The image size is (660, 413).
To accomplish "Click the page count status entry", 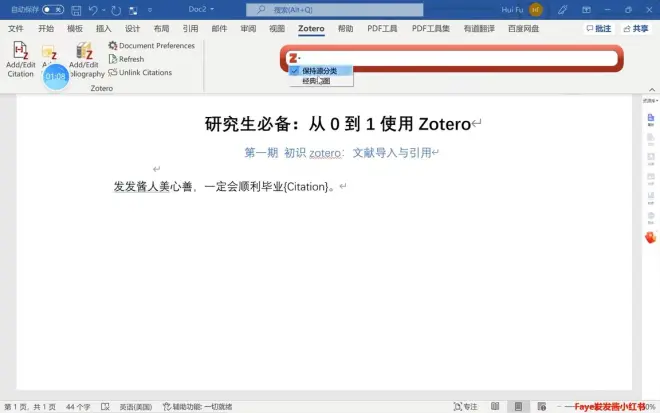I will click(29, 407).
